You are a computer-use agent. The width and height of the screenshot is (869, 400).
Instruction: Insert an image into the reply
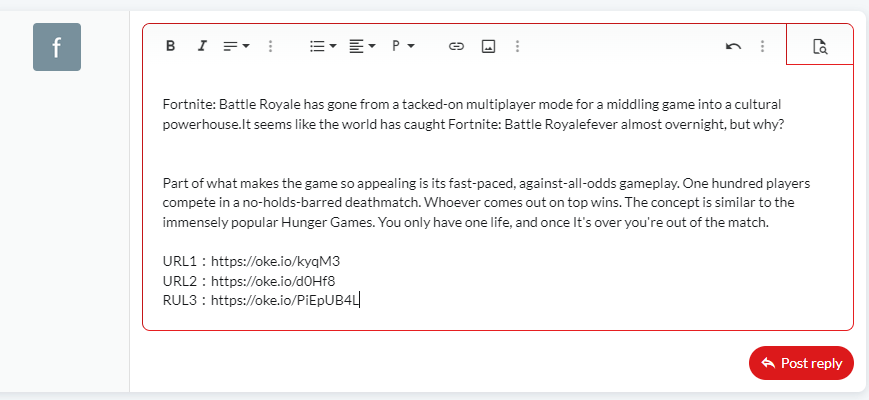pos(488,46)
